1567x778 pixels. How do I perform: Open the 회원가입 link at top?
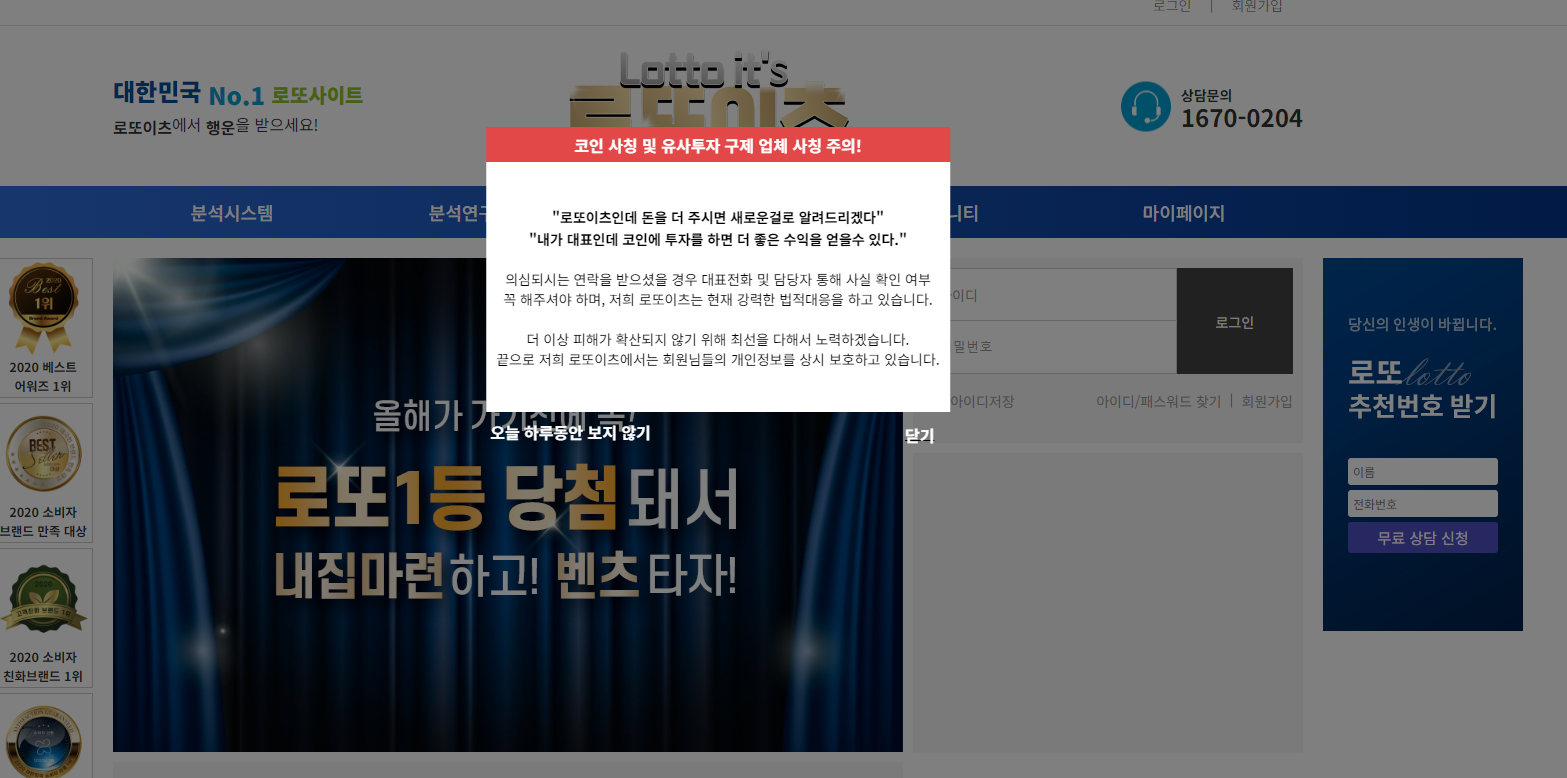[x=1257, y=6]
